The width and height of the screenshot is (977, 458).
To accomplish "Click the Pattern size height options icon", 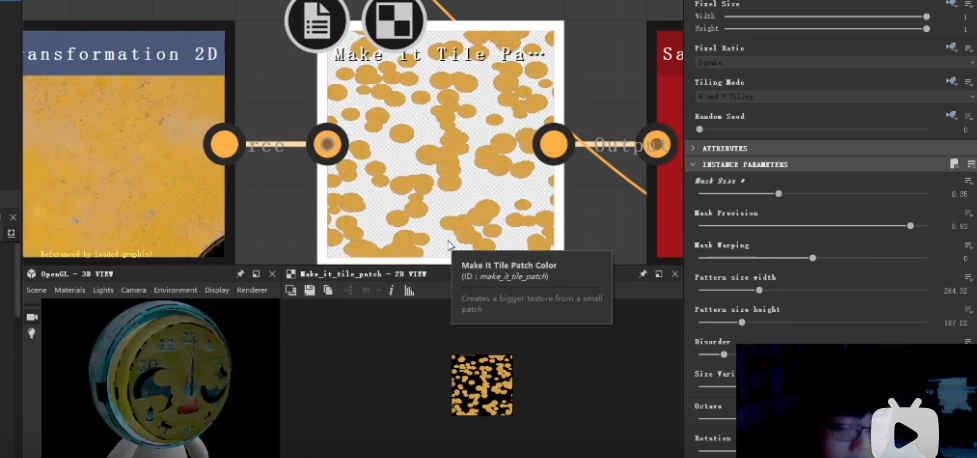I will pos(969,310).
